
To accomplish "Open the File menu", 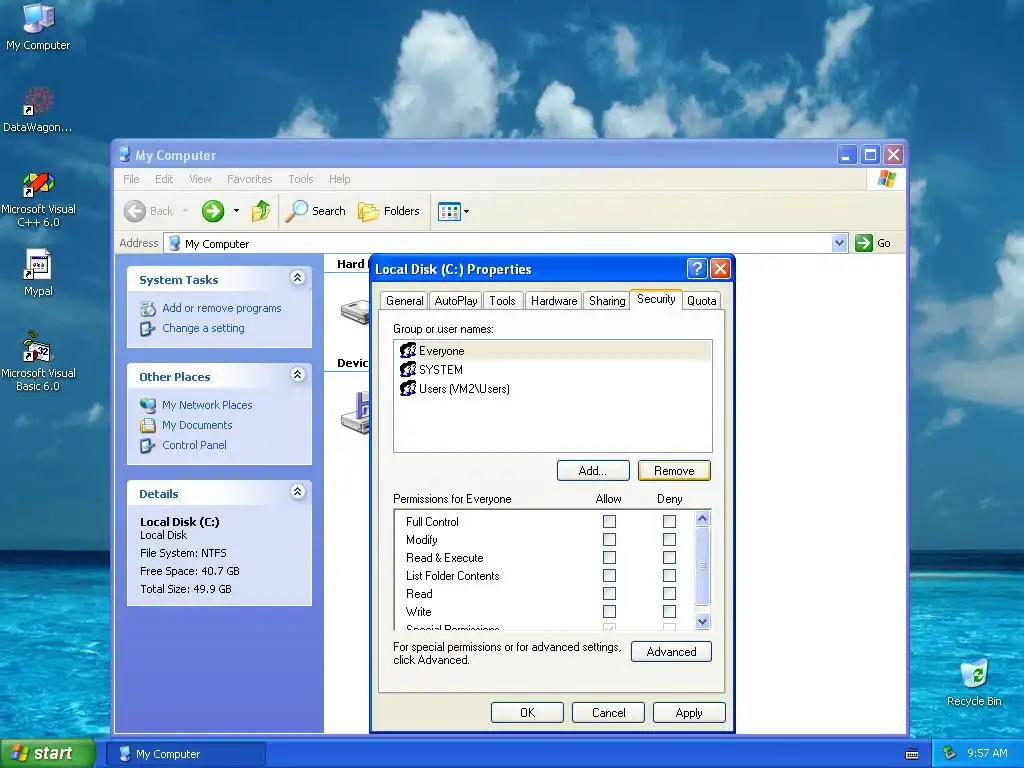I will [x=131, y=179].
